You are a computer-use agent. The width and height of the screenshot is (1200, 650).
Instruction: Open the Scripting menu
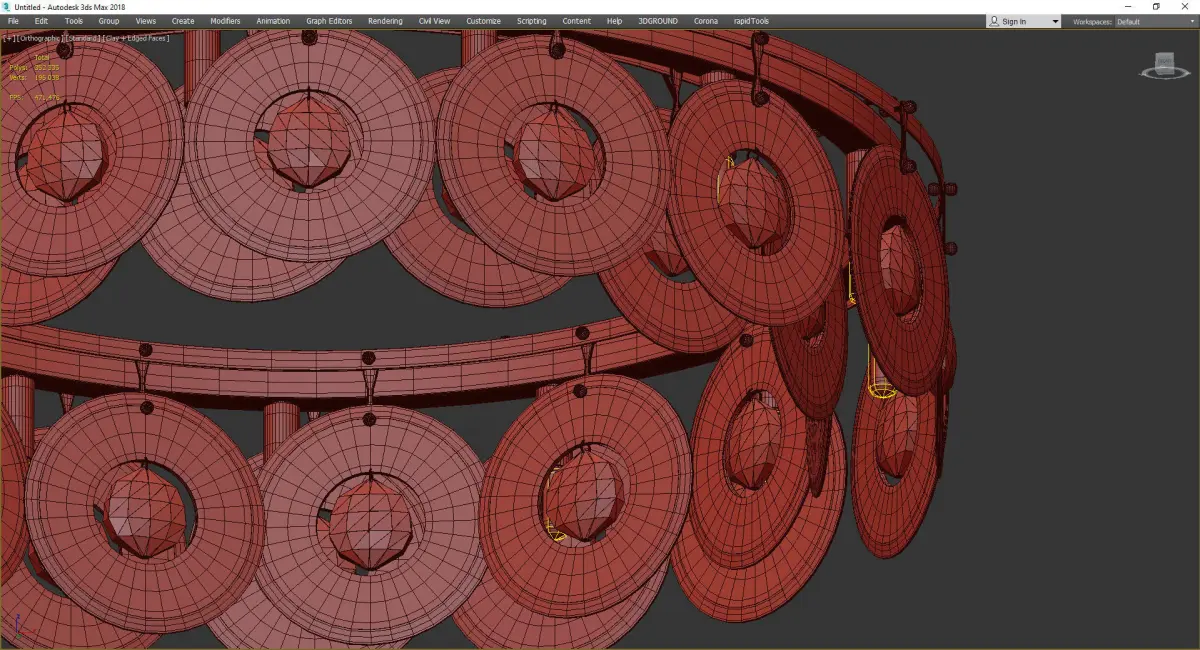click(x=532, y=21)
